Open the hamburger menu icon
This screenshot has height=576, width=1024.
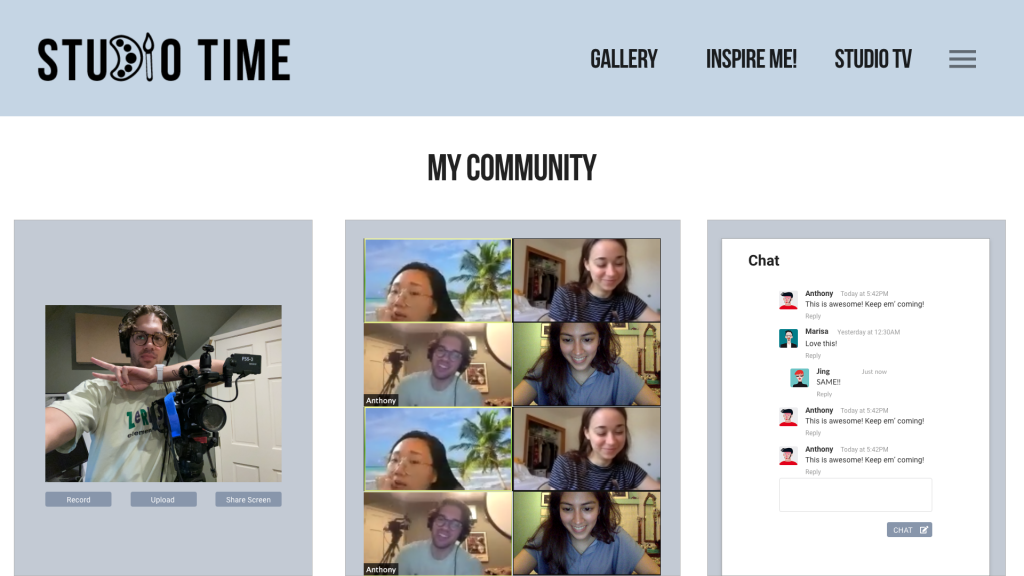coord(962,59)
